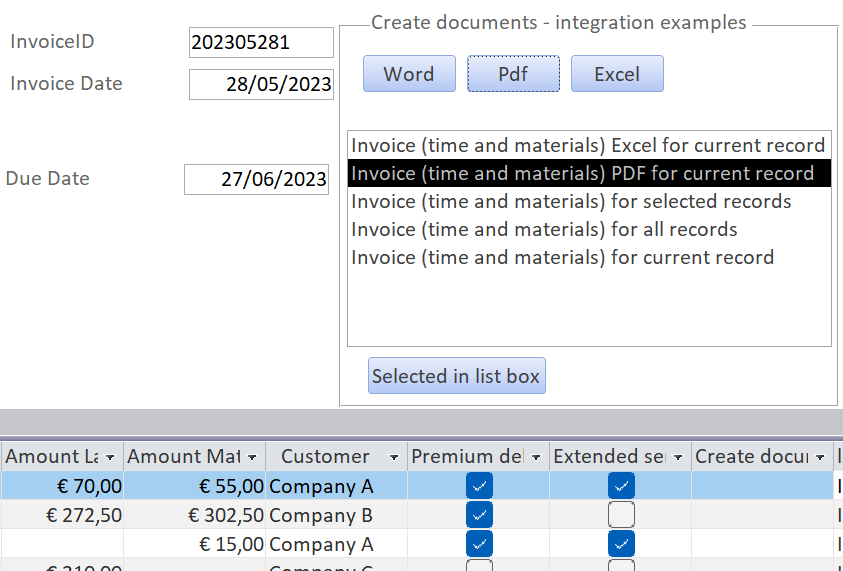Focus the InvoiceID field 202305281

coord(261,42)
